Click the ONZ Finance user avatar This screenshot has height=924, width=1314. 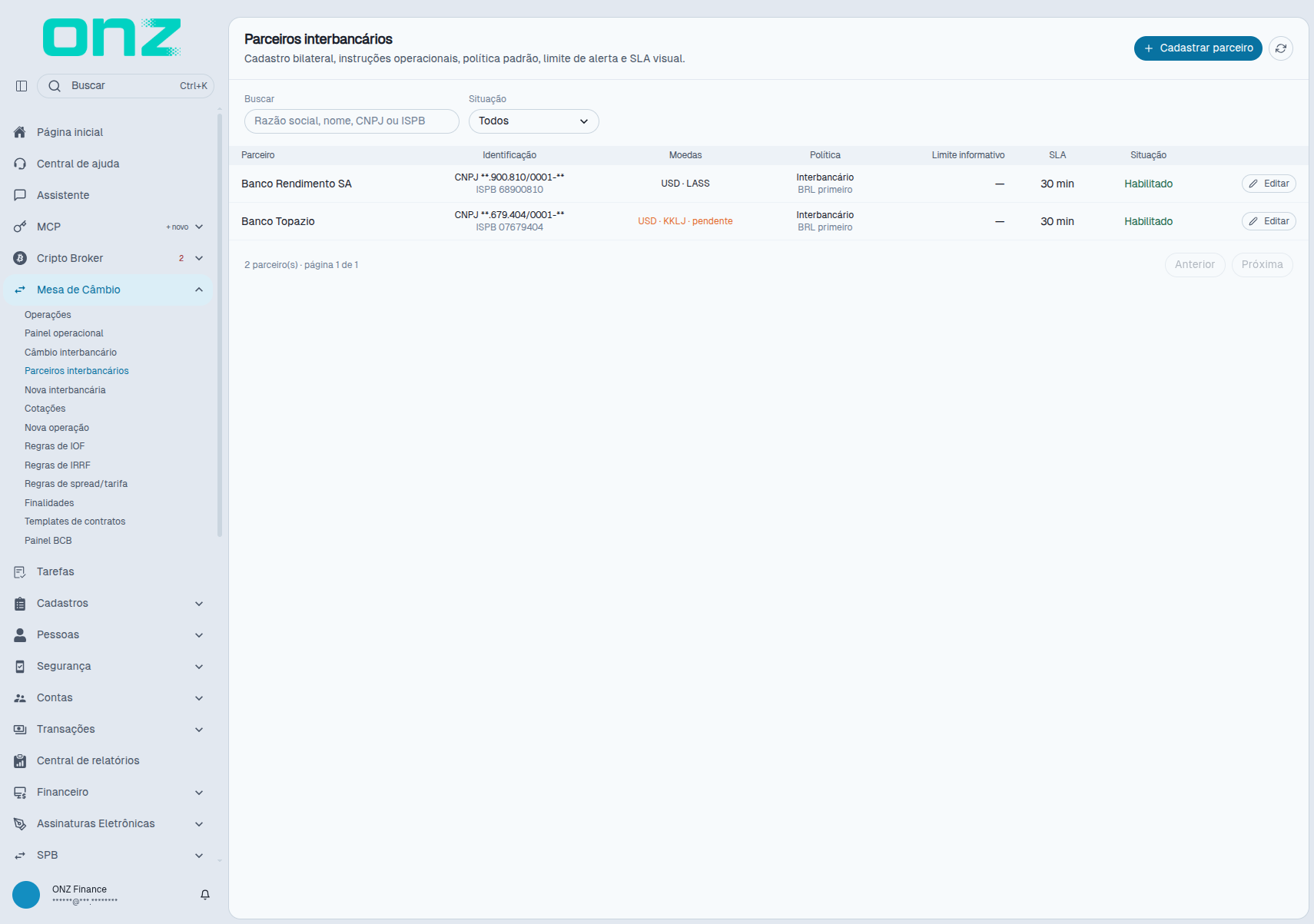[x=26, y=895]
